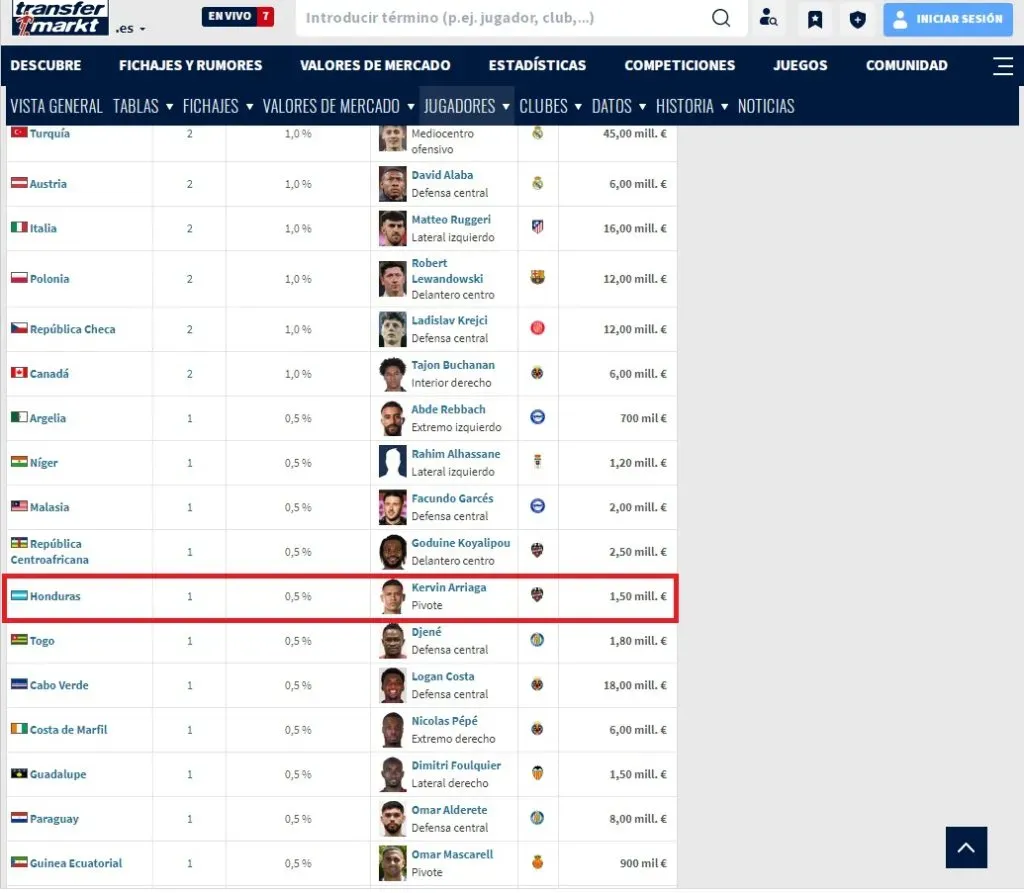Click the Transfermarkt logo

[x=60, y=18]
